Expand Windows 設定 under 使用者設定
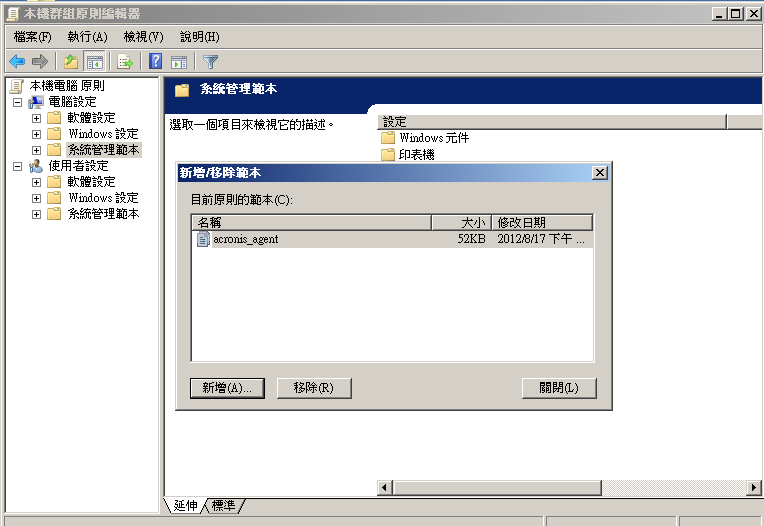The image size is (764, 526). coord(36,199)
